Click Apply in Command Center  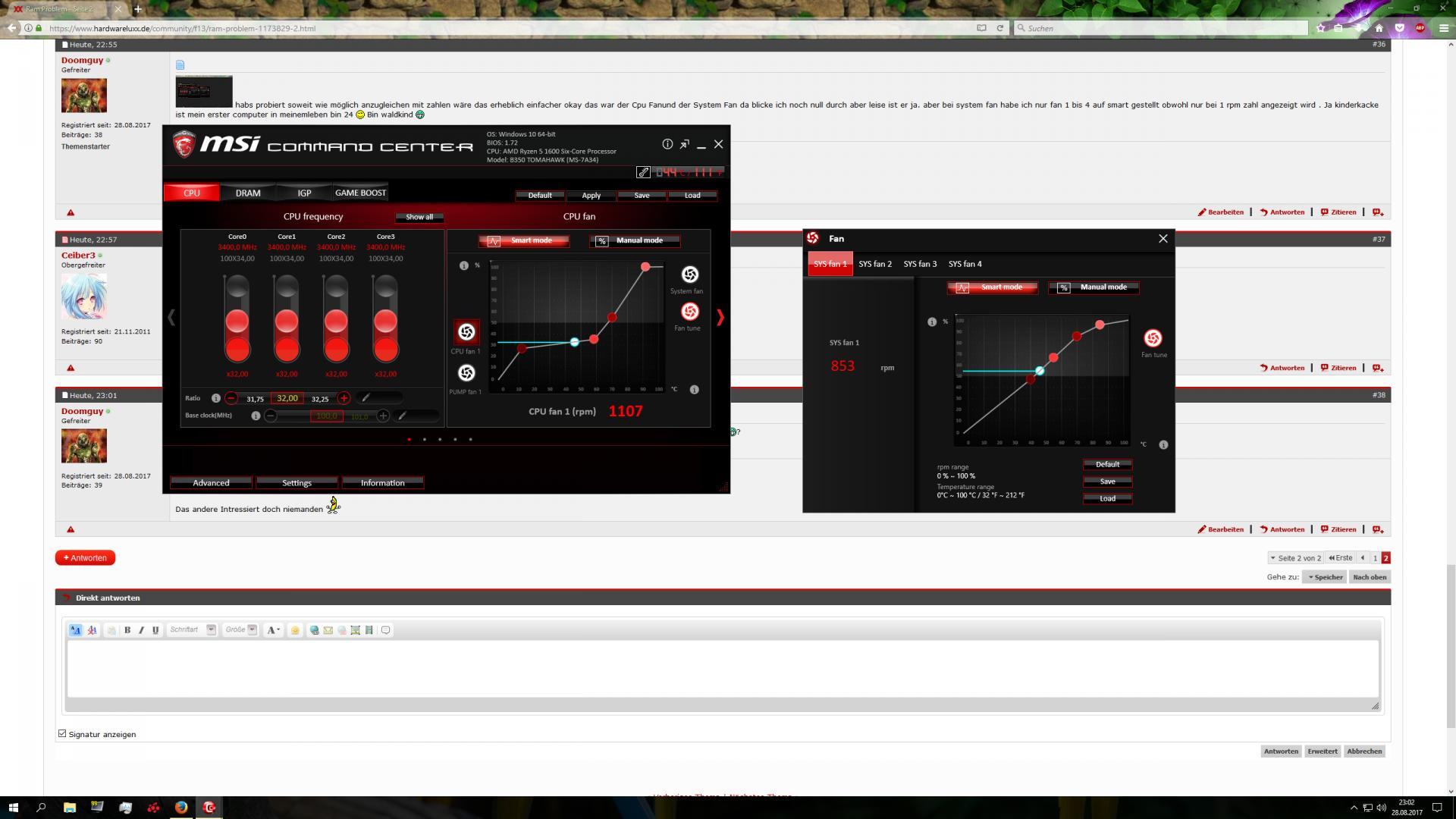coord(591,196)
